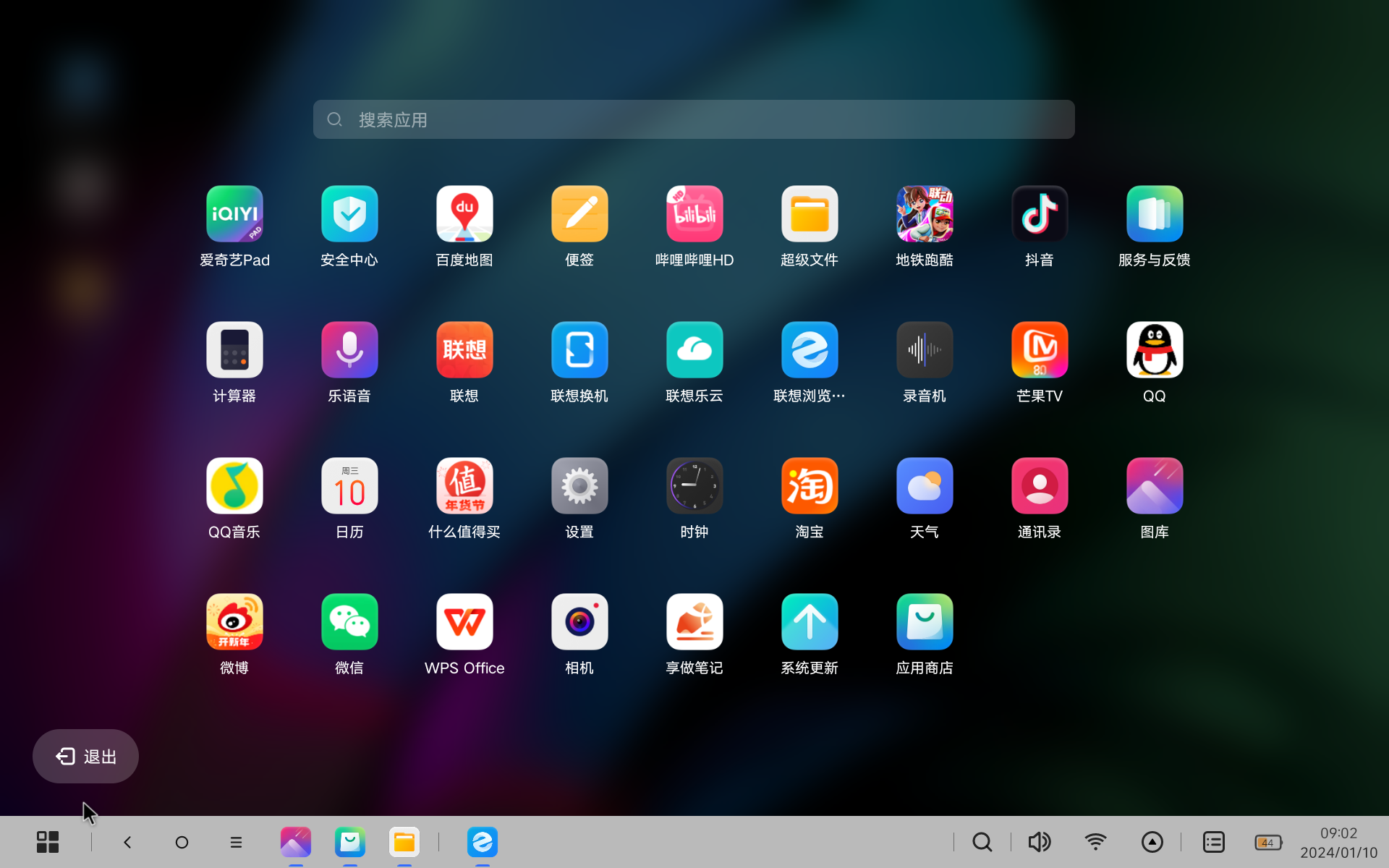Launch the 安全中心 security app
This screenshot has height=868, width=1389.
(x=349, y=214)
